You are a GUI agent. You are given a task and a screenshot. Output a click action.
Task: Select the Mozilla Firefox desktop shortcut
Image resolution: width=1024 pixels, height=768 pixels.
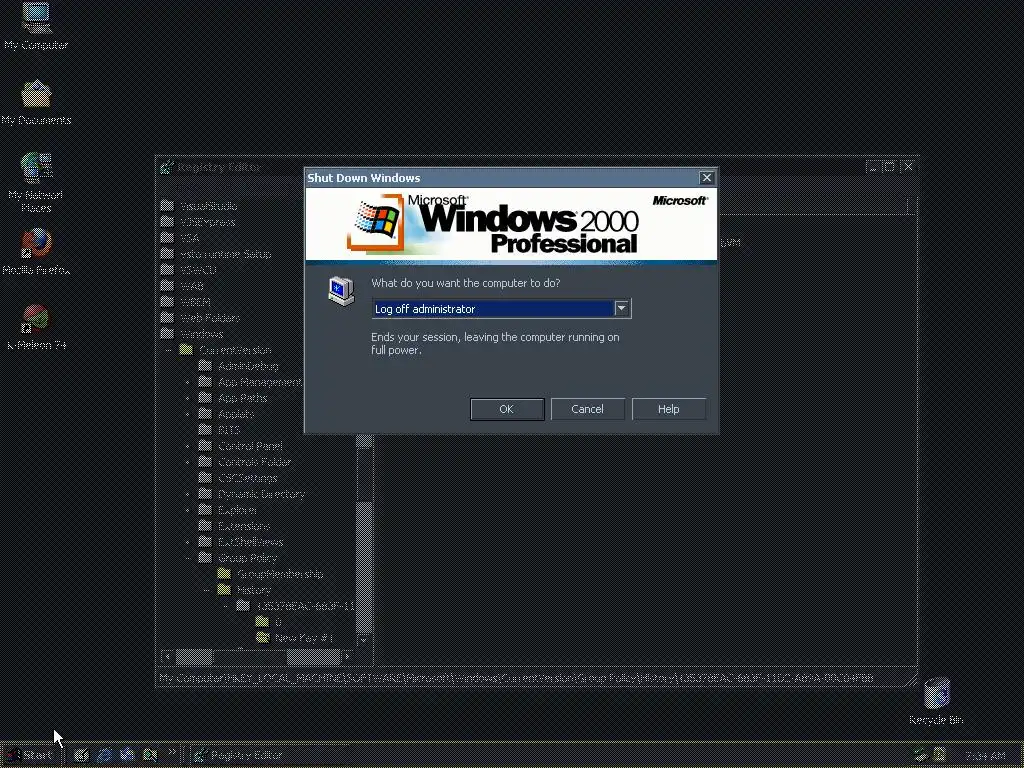click(x=36, y=251)
